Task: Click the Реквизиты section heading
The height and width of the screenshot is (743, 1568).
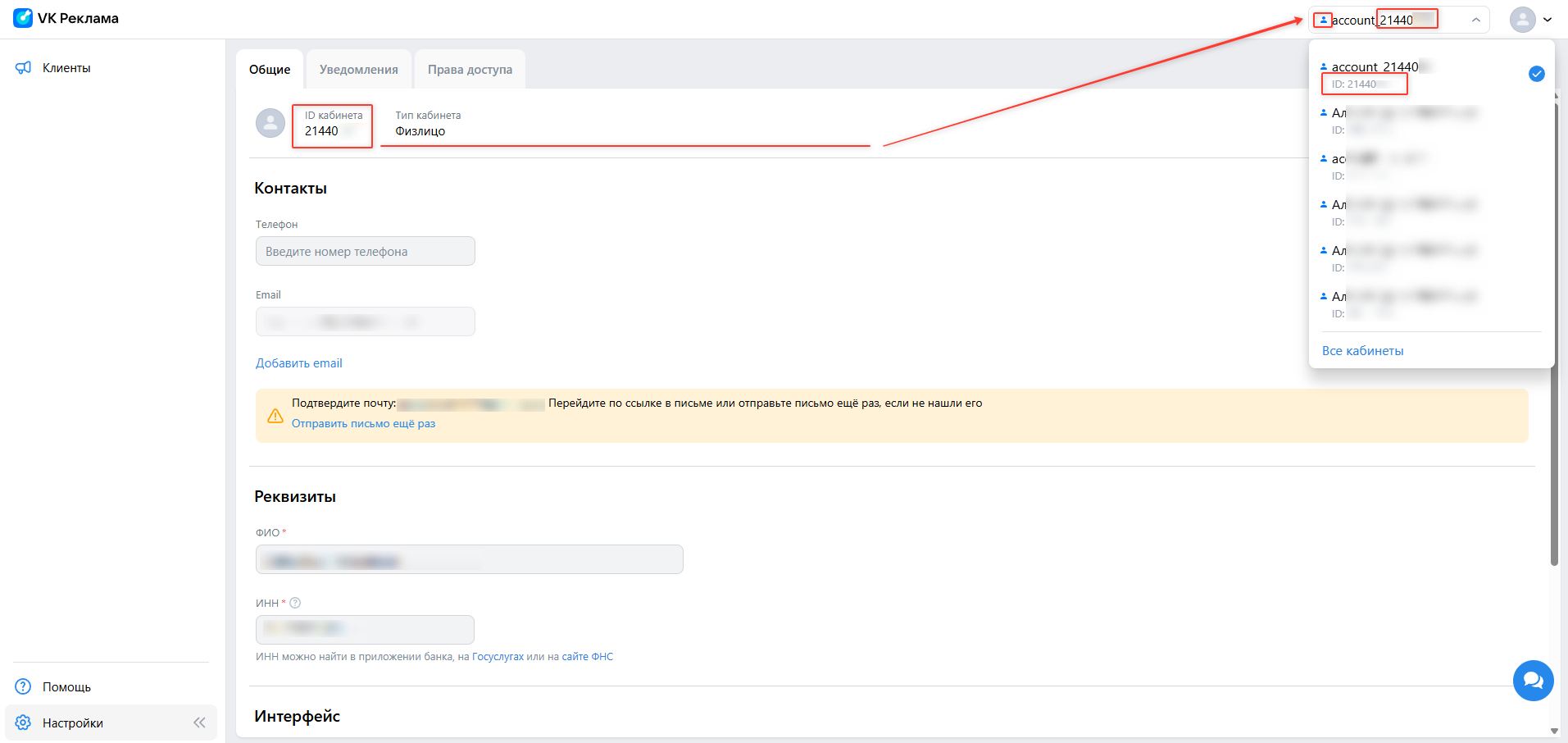Action: 295,496
